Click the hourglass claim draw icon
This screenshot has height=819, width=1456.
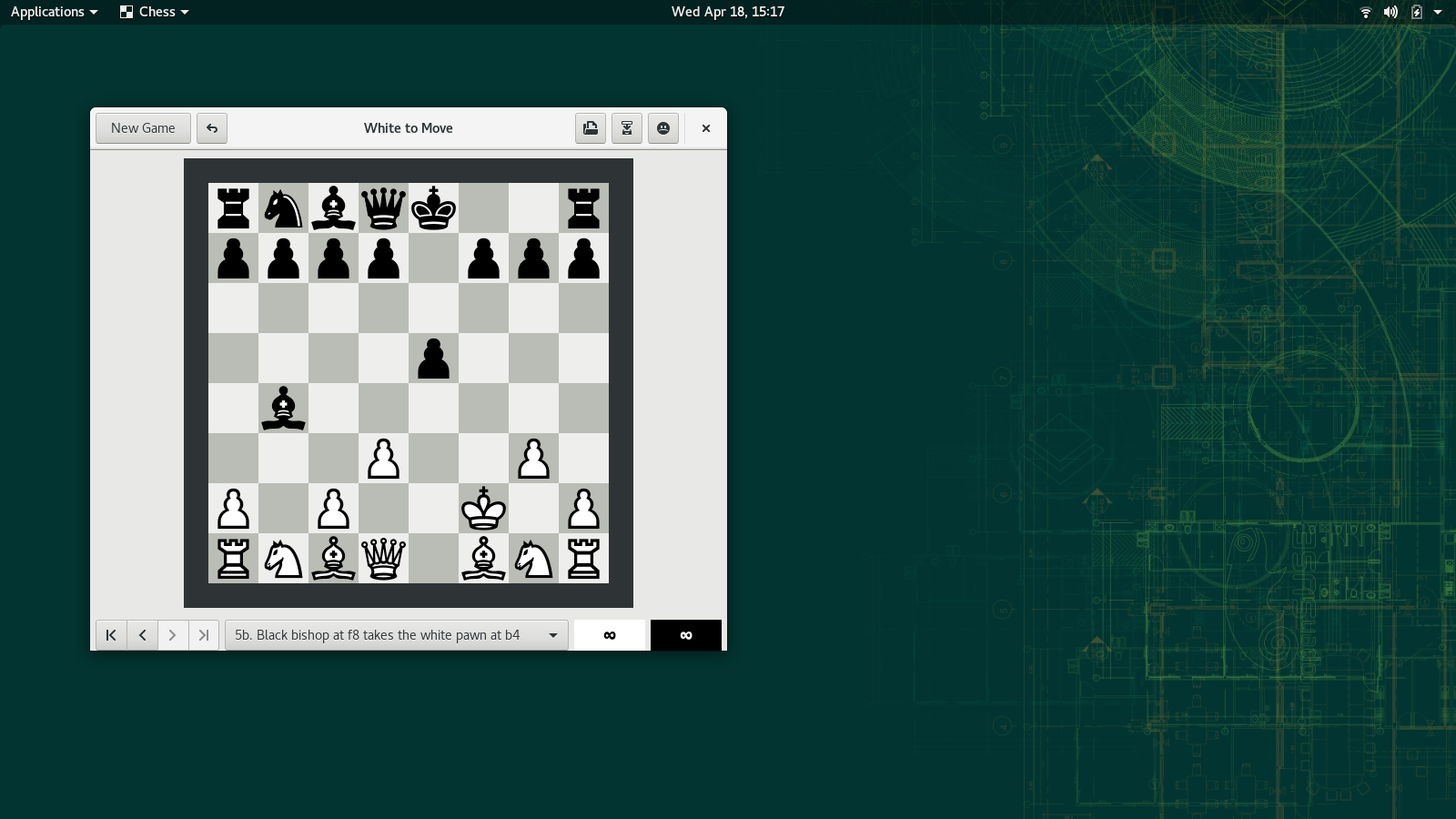coord(627,128)
